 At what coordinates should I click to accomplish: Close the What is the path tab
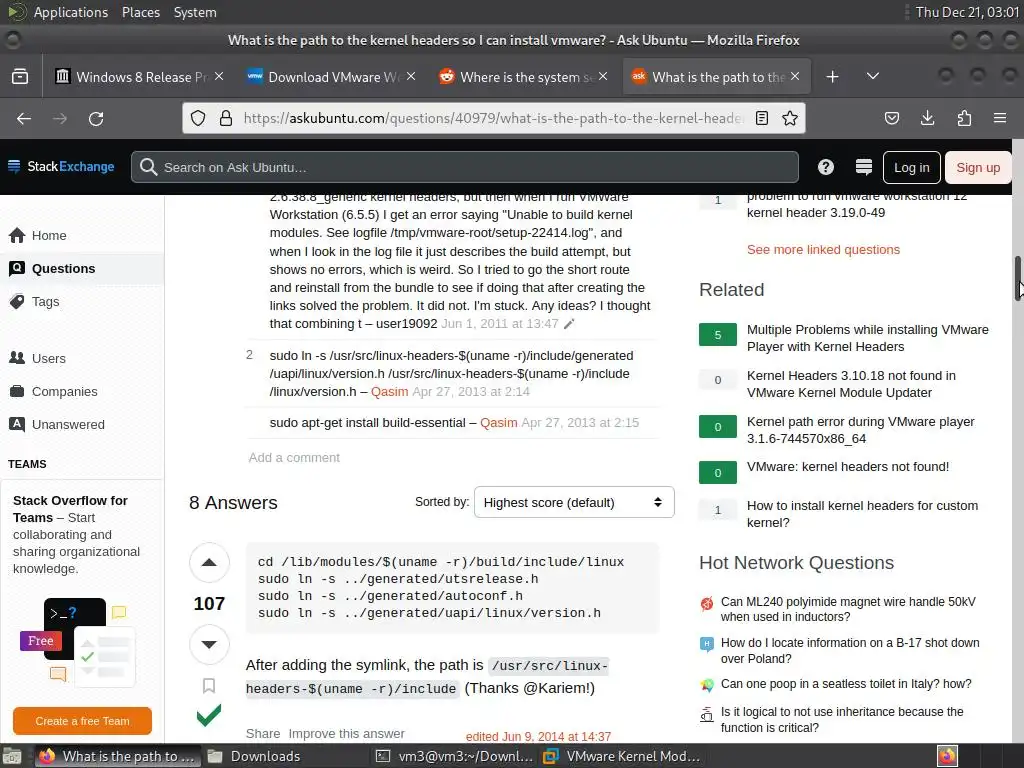795,76
